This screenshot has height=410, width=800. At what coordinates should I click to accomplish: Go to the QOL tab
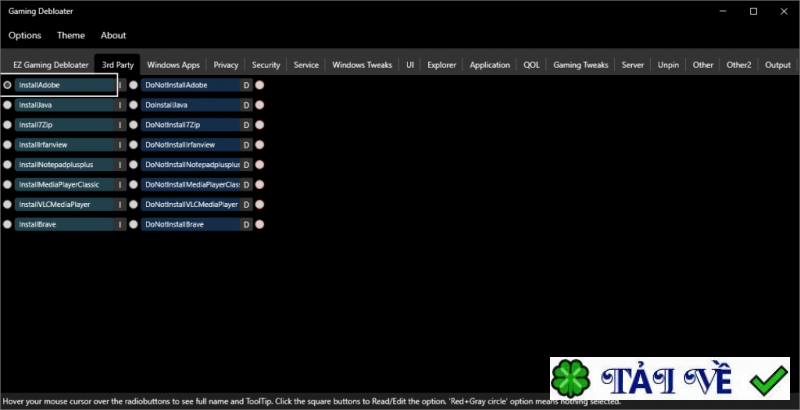531,65
